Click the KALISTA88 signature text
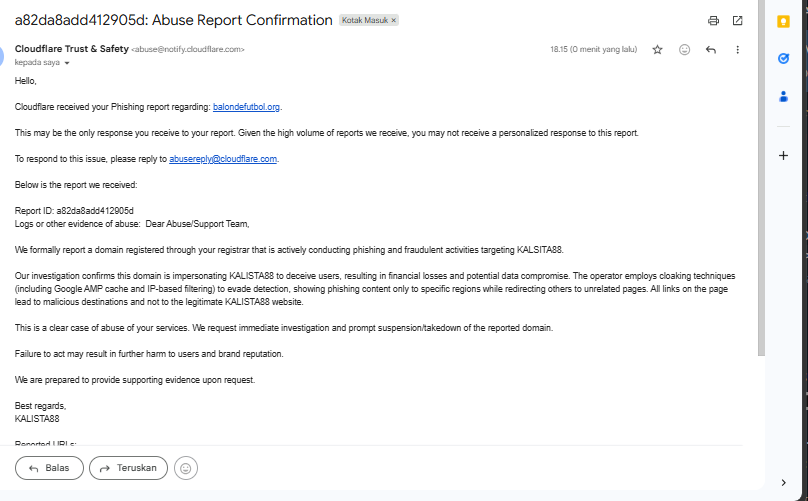This screenshot has height=501, width=808. point(37,419)
